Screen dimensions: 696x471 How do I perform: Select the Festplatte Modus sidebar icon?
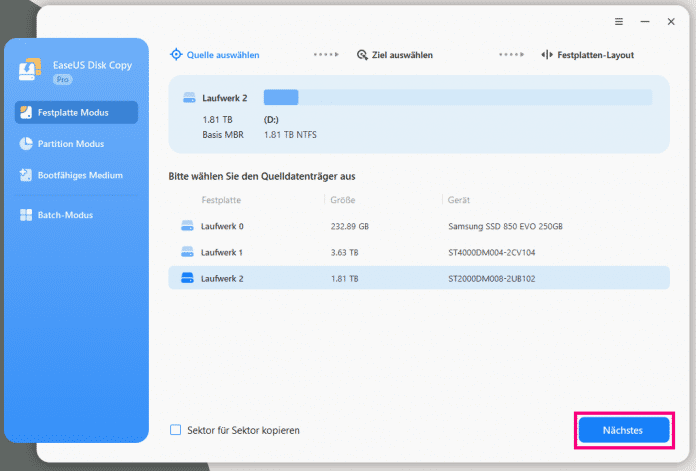pos(26,112)
